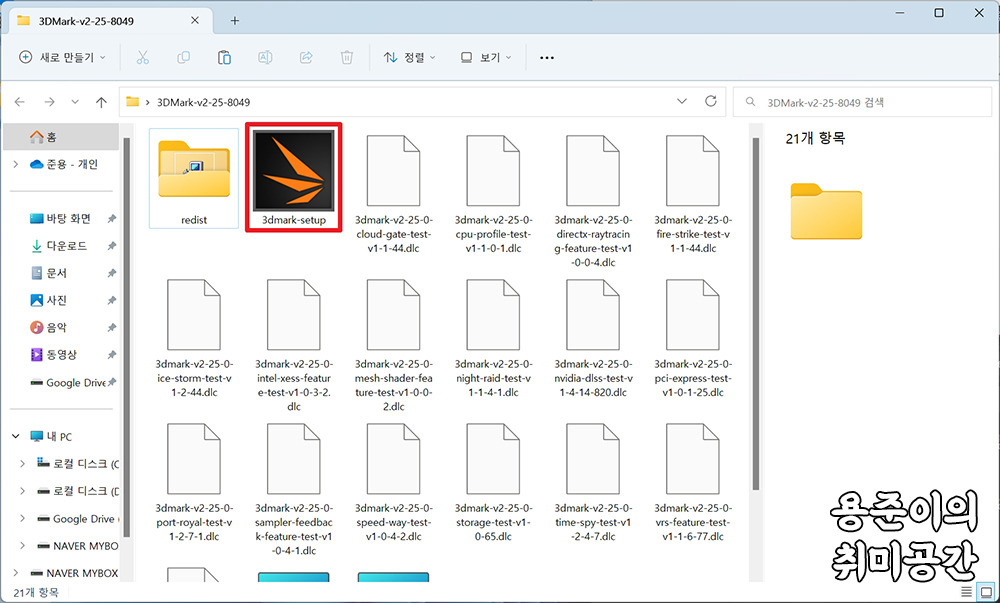Select the speed-way-test dlc file
The height and width of the screenshot is (603, 1000).
click(x=393, y=482)
